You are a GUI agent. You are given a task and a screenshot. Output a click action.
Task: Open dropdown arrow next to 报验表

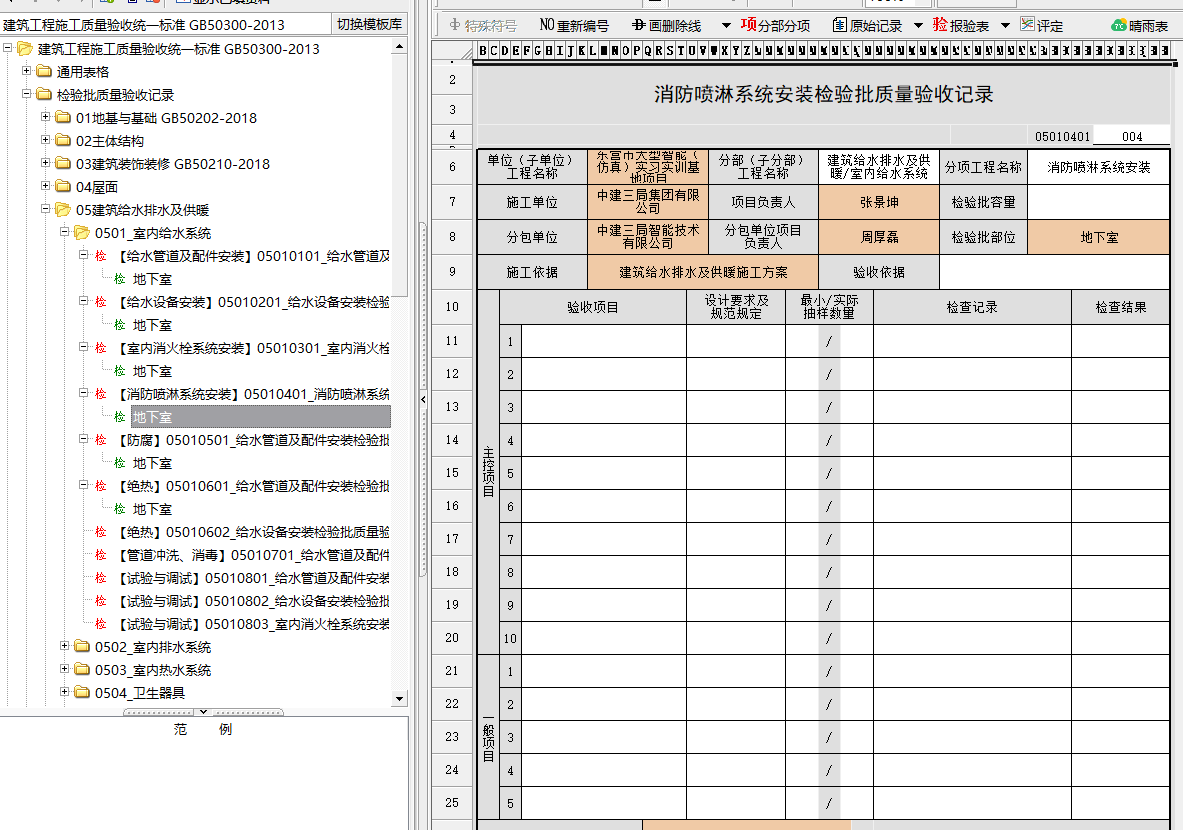click(x=1005, y=26)
